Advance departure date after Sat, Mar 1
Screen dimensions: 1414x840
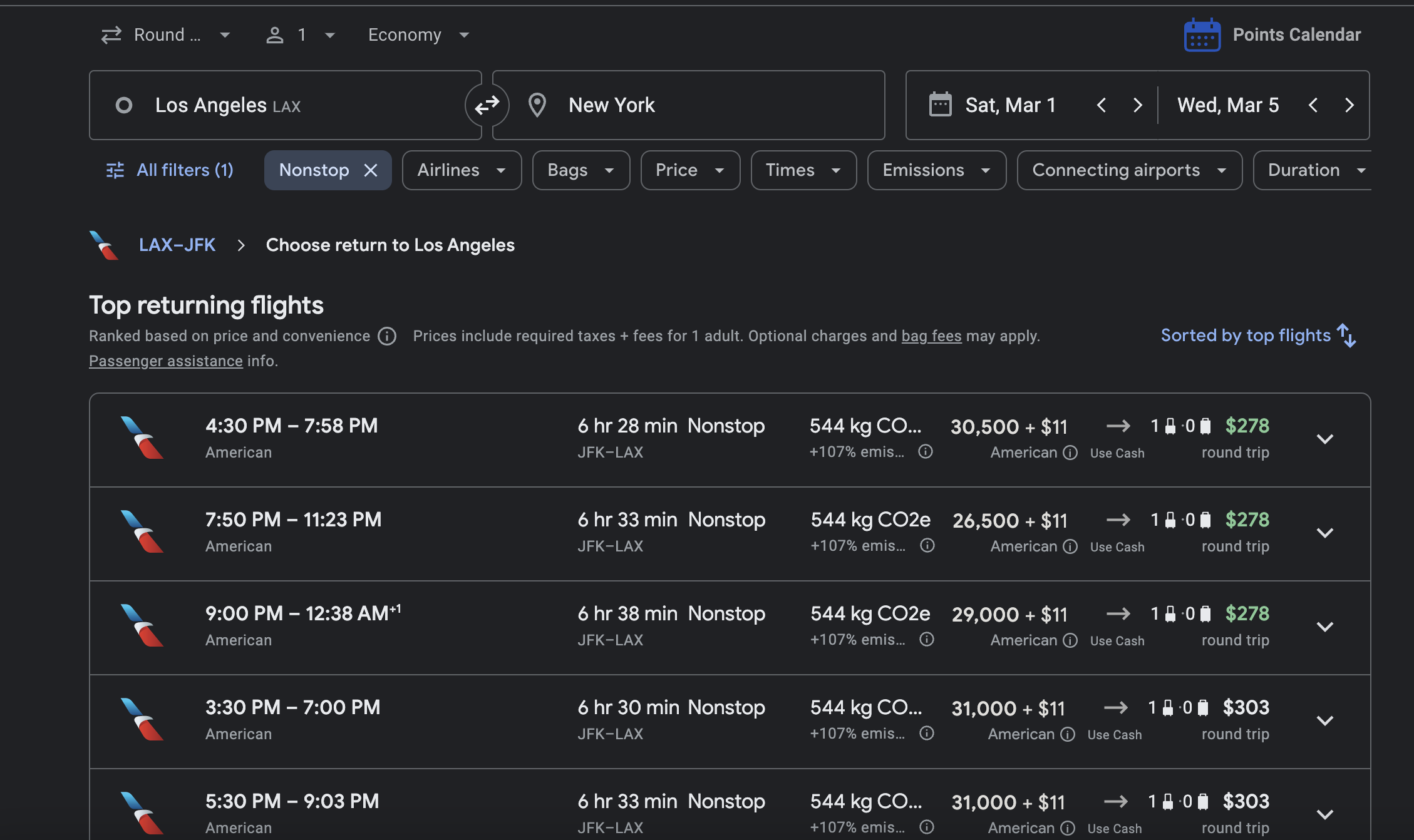1138,105
